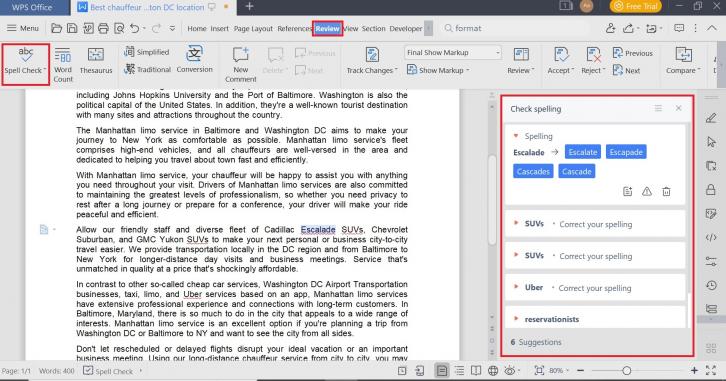726x381 pixels.
Task: Click the Redo arrow icon
Action: coord(156,29)
